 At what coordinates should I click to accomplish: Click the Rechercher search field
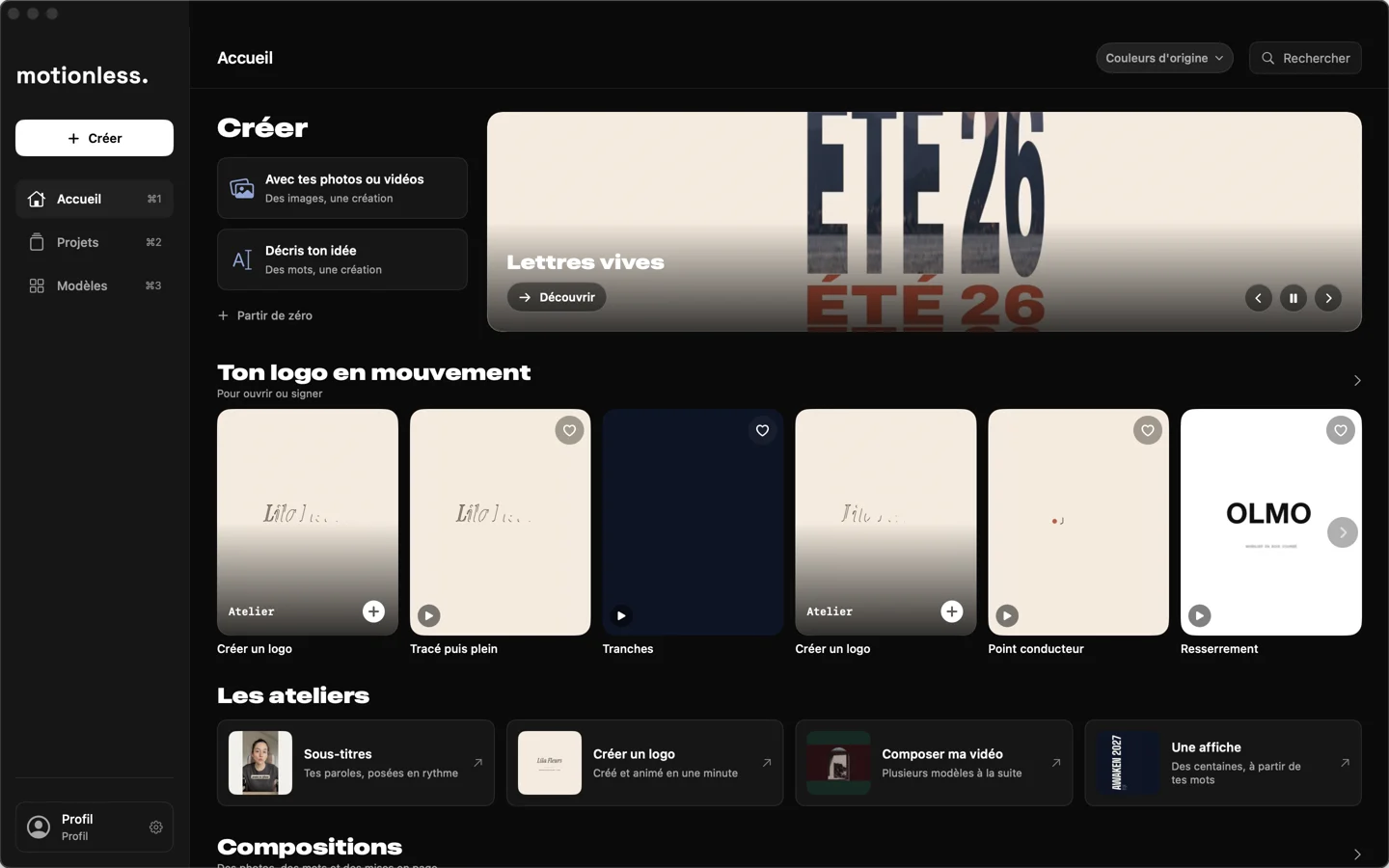[1305, 58]
